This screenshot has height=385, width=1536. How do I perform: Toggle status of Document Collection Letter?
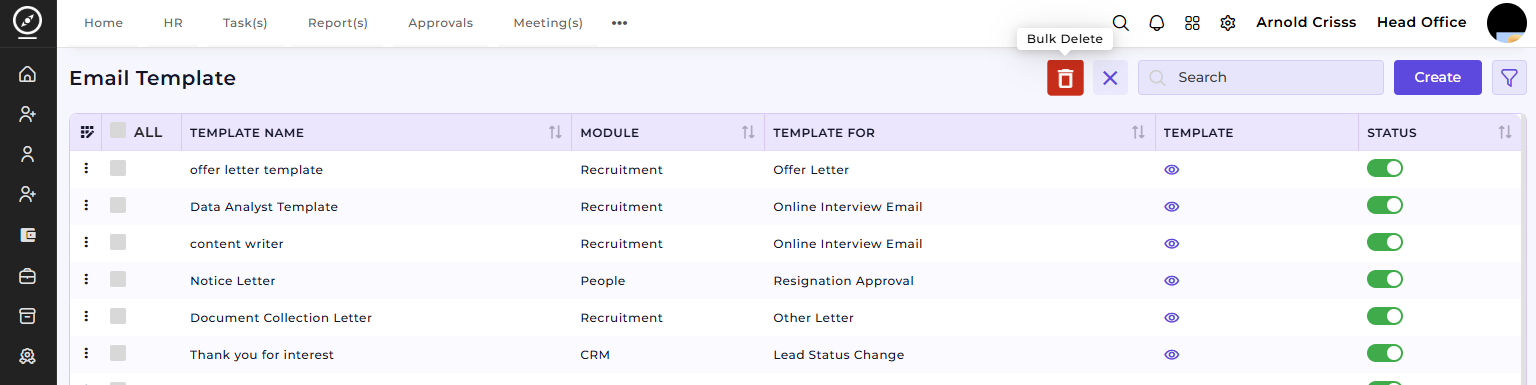click(1385, 316)
